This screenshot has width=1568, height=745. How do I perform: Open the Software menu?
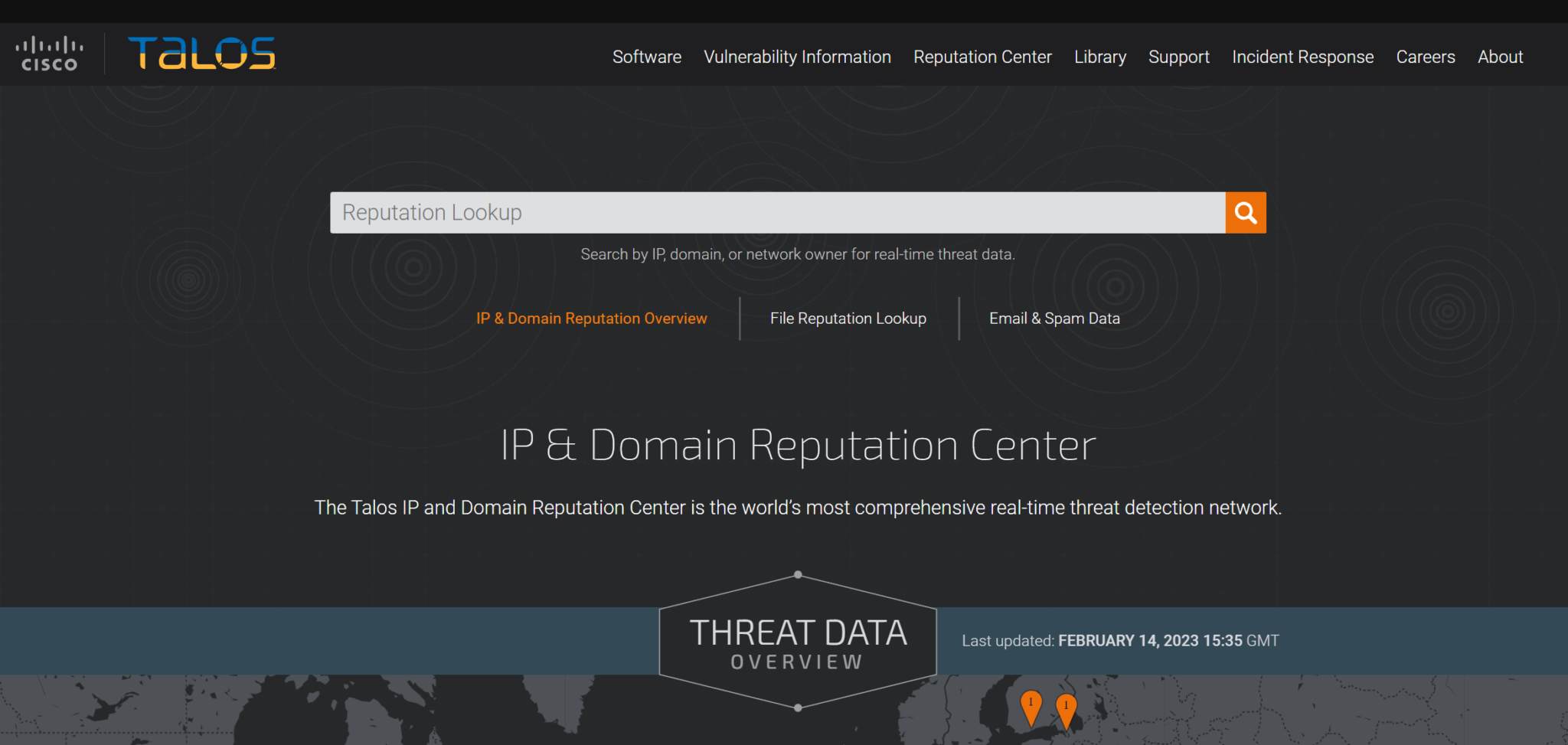646,57
